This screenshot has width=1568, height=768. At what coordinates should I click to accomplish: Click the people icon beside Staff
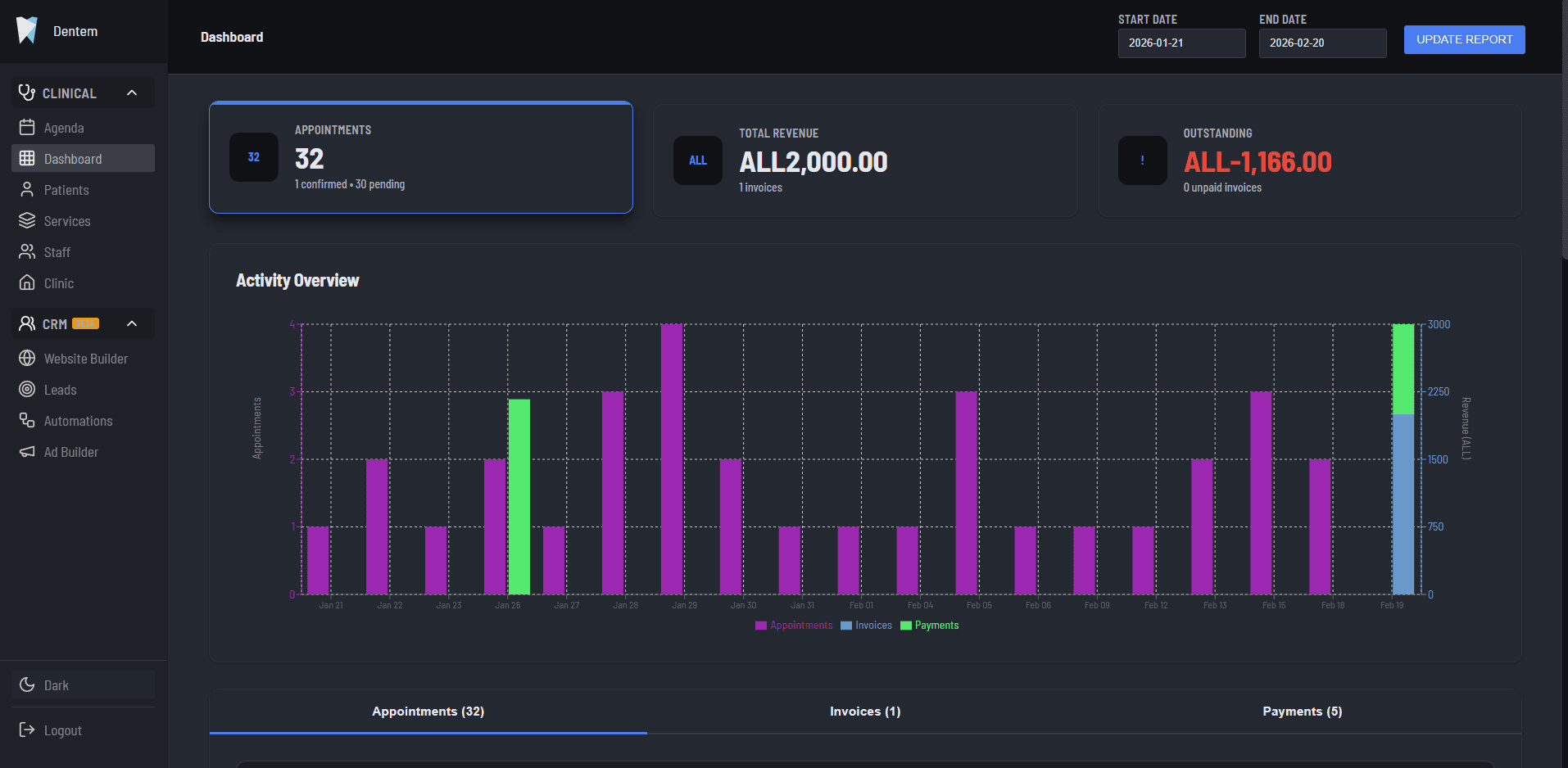point(27,251)
